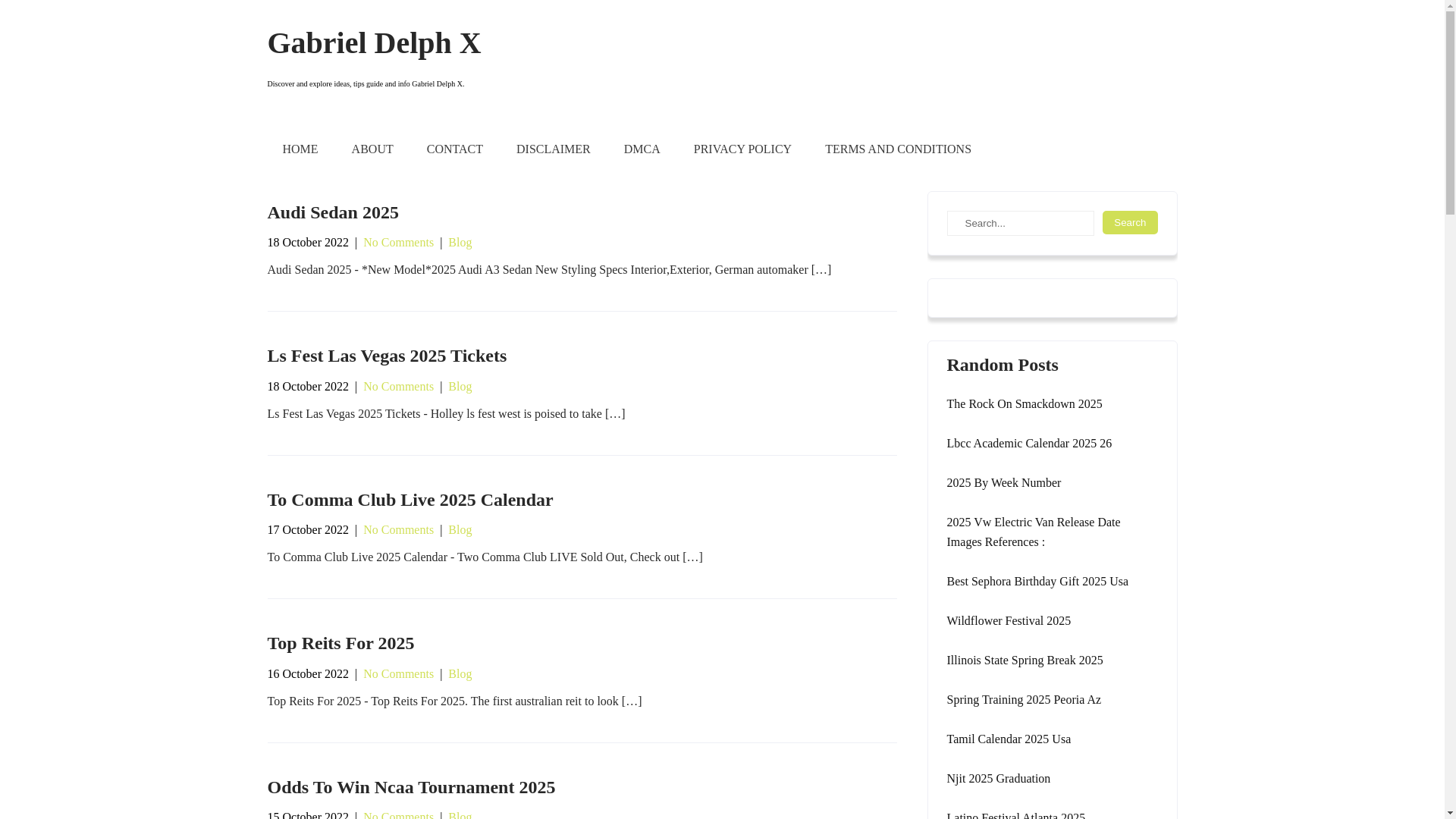Viewport: 1456px width, 819px height.
Task: Click the 17 October 2022 post date
Action: [308, 530]
